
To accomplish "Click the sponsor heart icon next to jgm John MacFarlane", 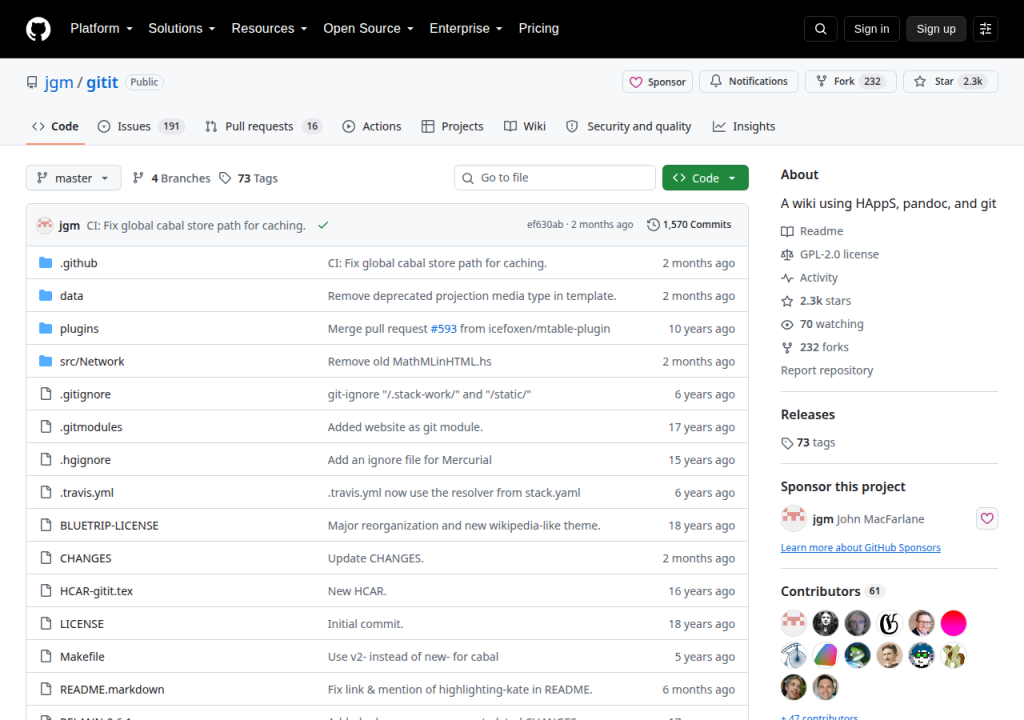I will tap(987, 519).
